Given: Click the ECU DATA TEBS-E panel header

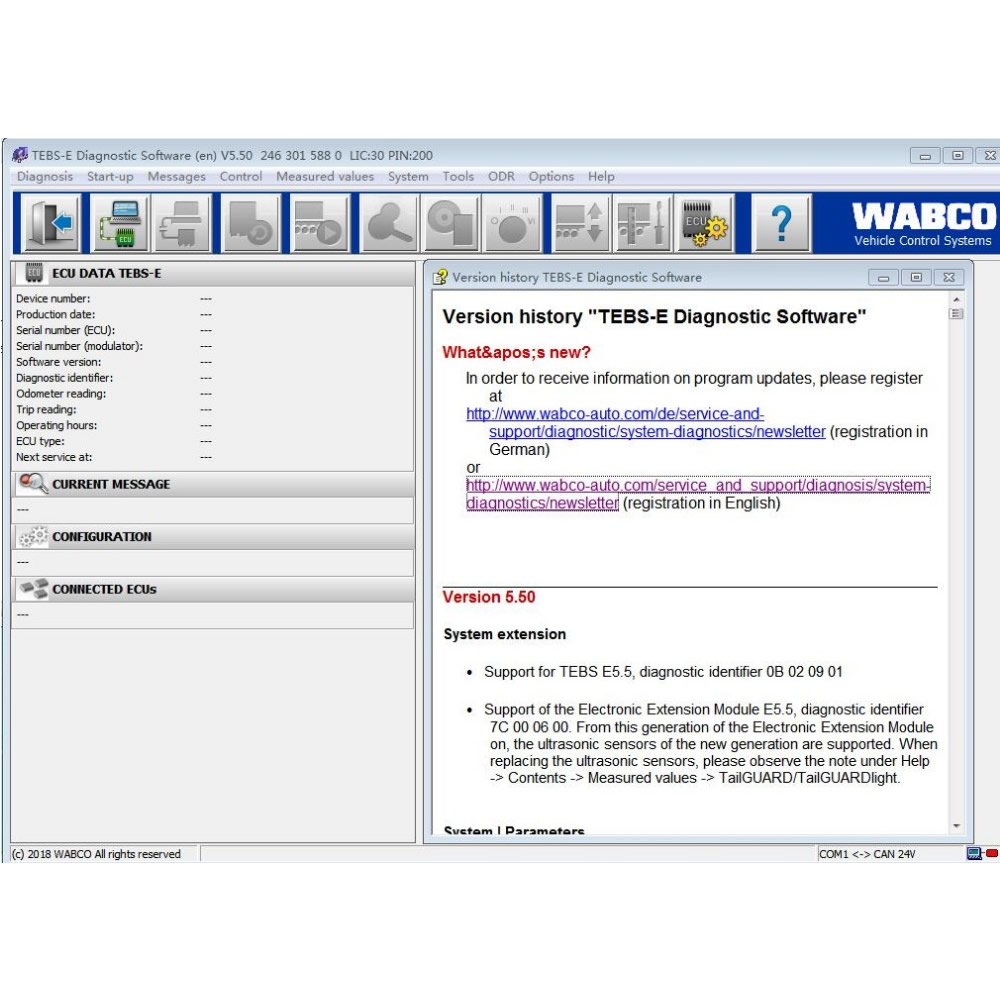Looking at the screenshot, I should click(213, 273).
